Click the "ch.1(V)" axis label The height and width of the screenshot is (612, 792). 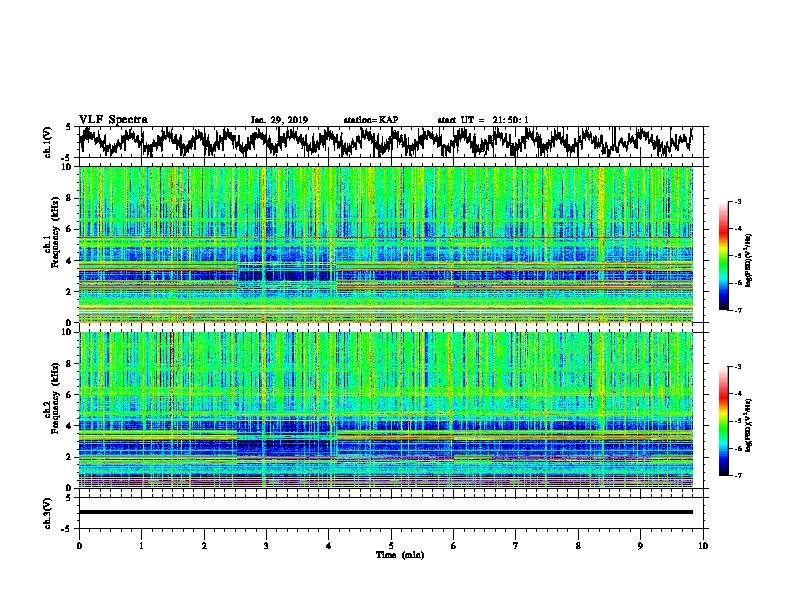[x=48, y=142]
